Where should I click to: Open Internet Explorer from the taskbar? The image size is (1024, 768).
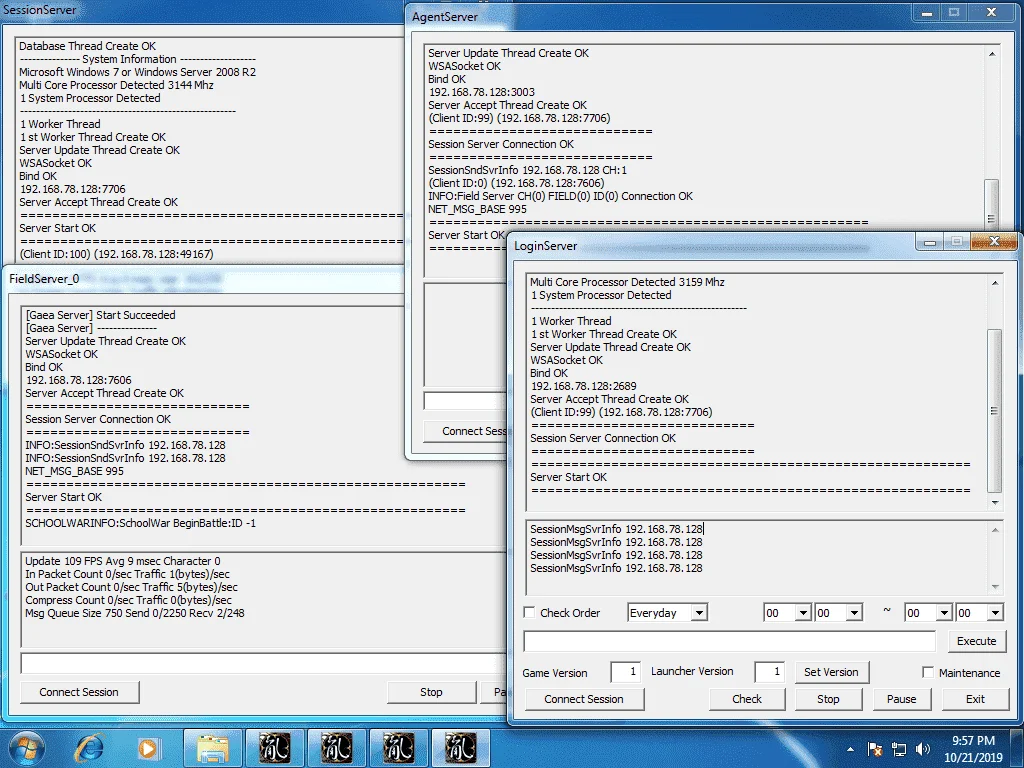88,748
